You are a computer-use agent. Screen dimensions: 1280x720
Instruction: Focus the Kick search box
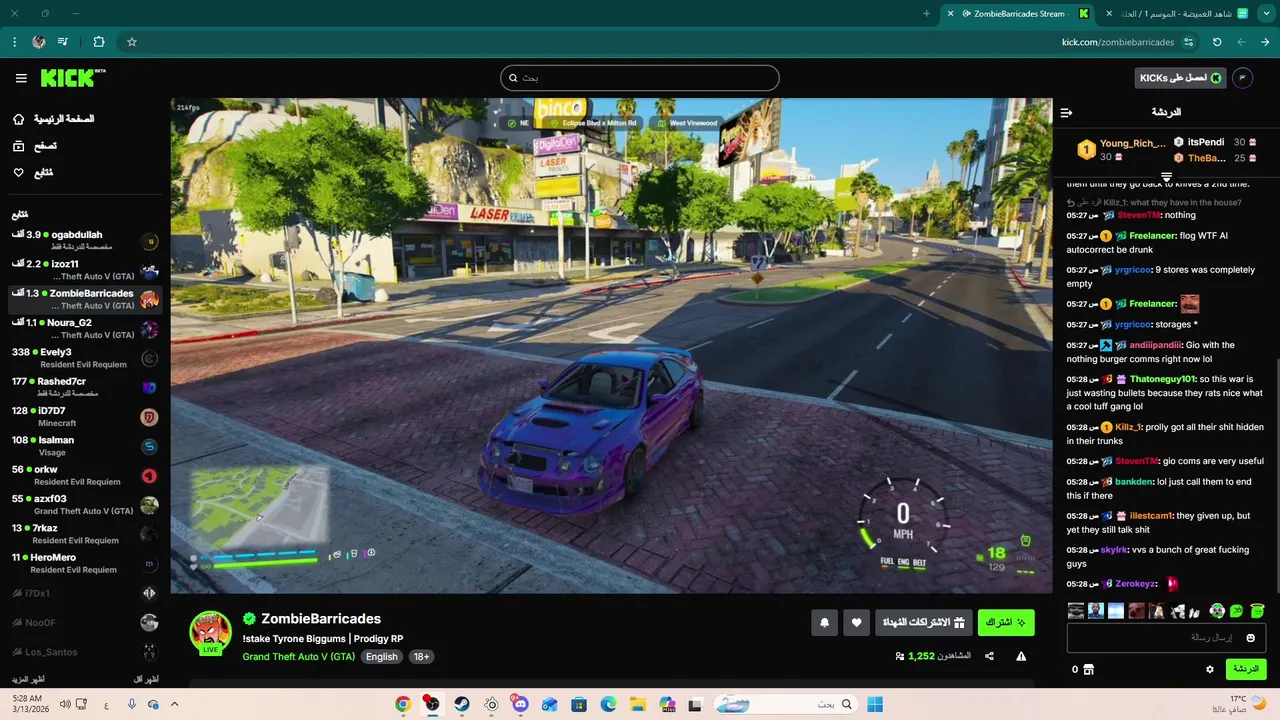(x=640, y=78)
